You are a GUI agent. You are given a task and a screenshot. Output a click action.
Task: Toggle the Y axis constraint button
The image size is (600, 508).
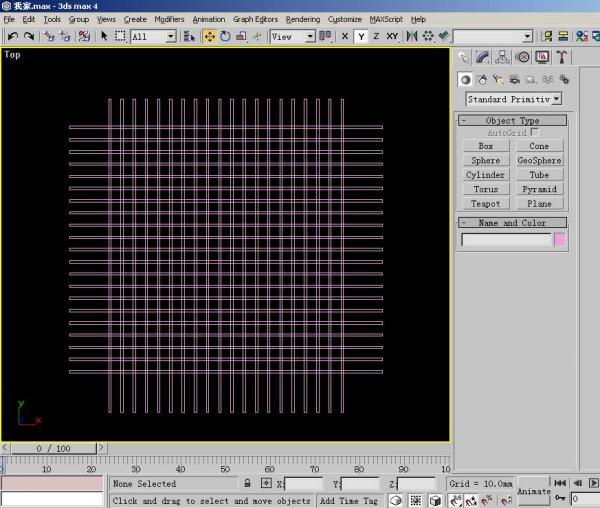click(361, 36)
